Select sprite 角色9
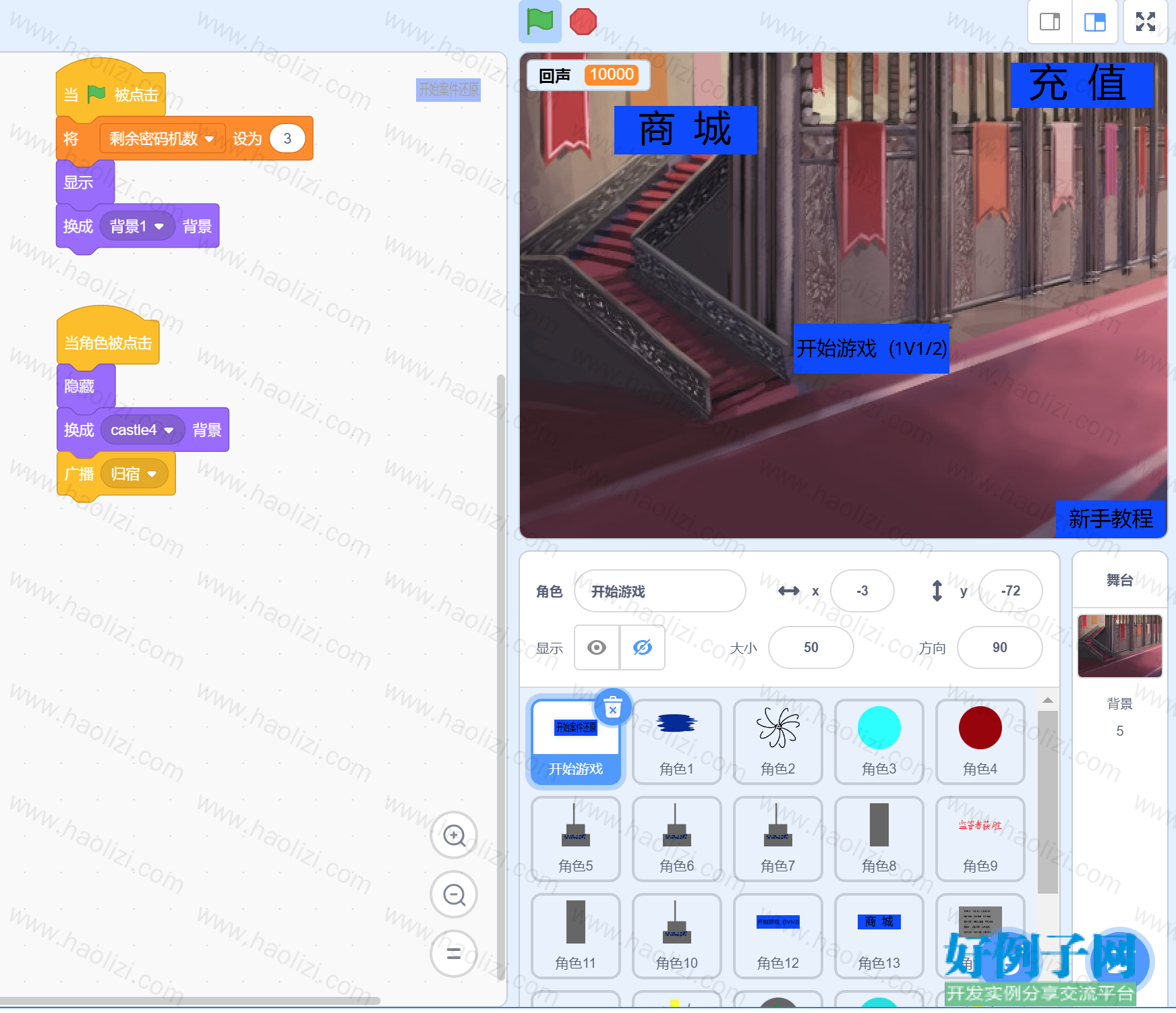This screenshot has width=1176, height=1013. 980,839
